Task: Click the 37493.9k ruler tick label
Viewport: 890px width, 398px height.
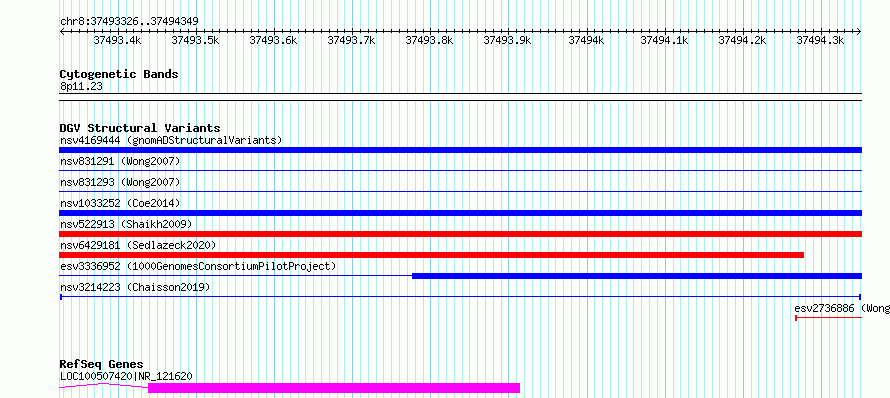Action: click(507, 40)
